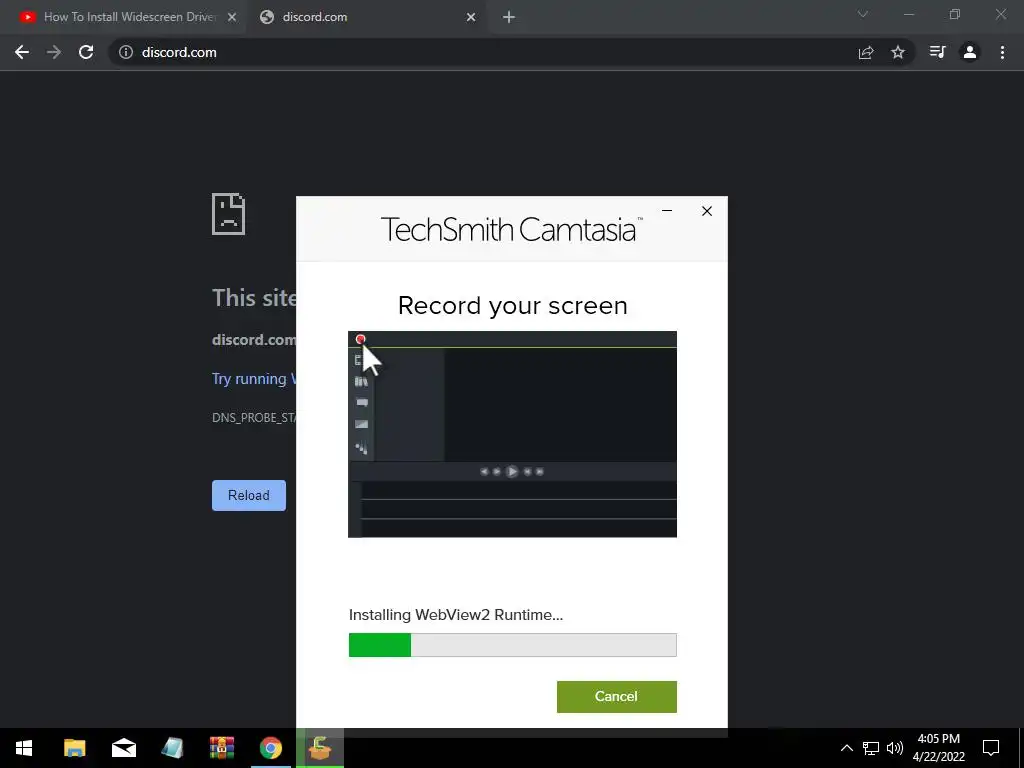This screenshot has width=1024, height=768.
Task: Open the tab search dropdown arrow
Action: (863, 14)
